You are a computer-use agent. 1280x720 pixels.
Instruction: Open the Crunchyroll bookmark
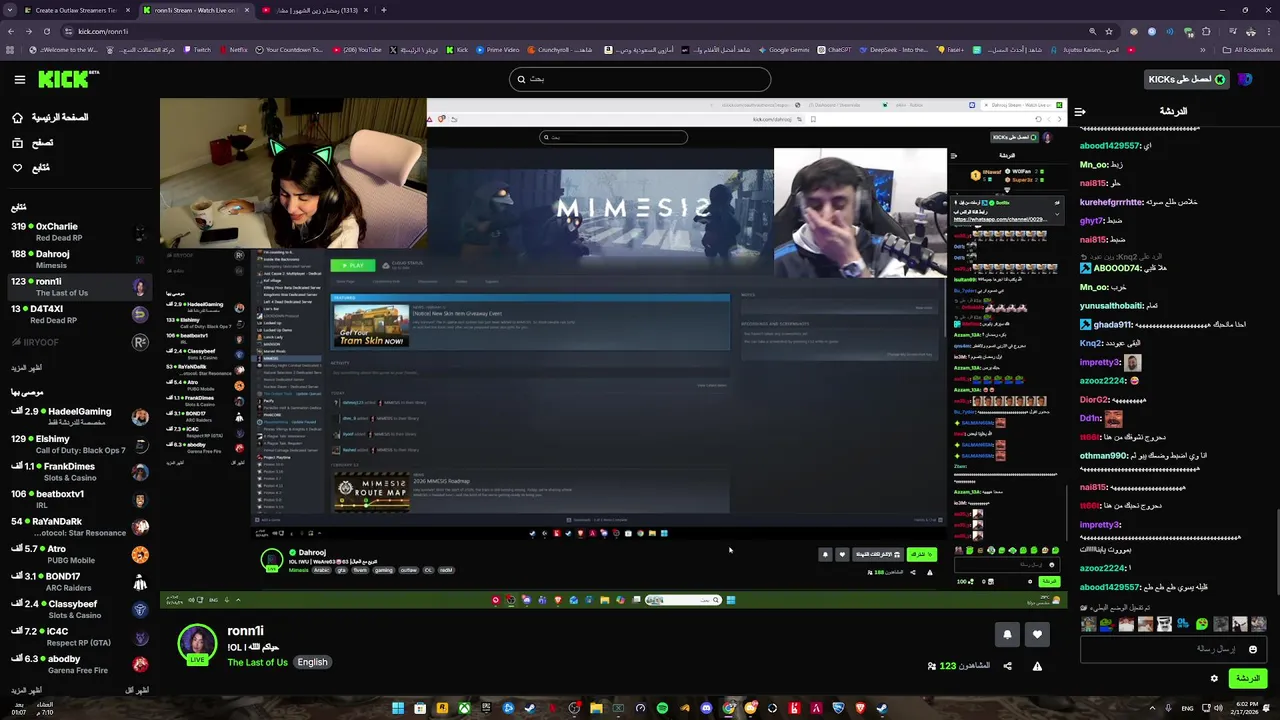[559, 50]
